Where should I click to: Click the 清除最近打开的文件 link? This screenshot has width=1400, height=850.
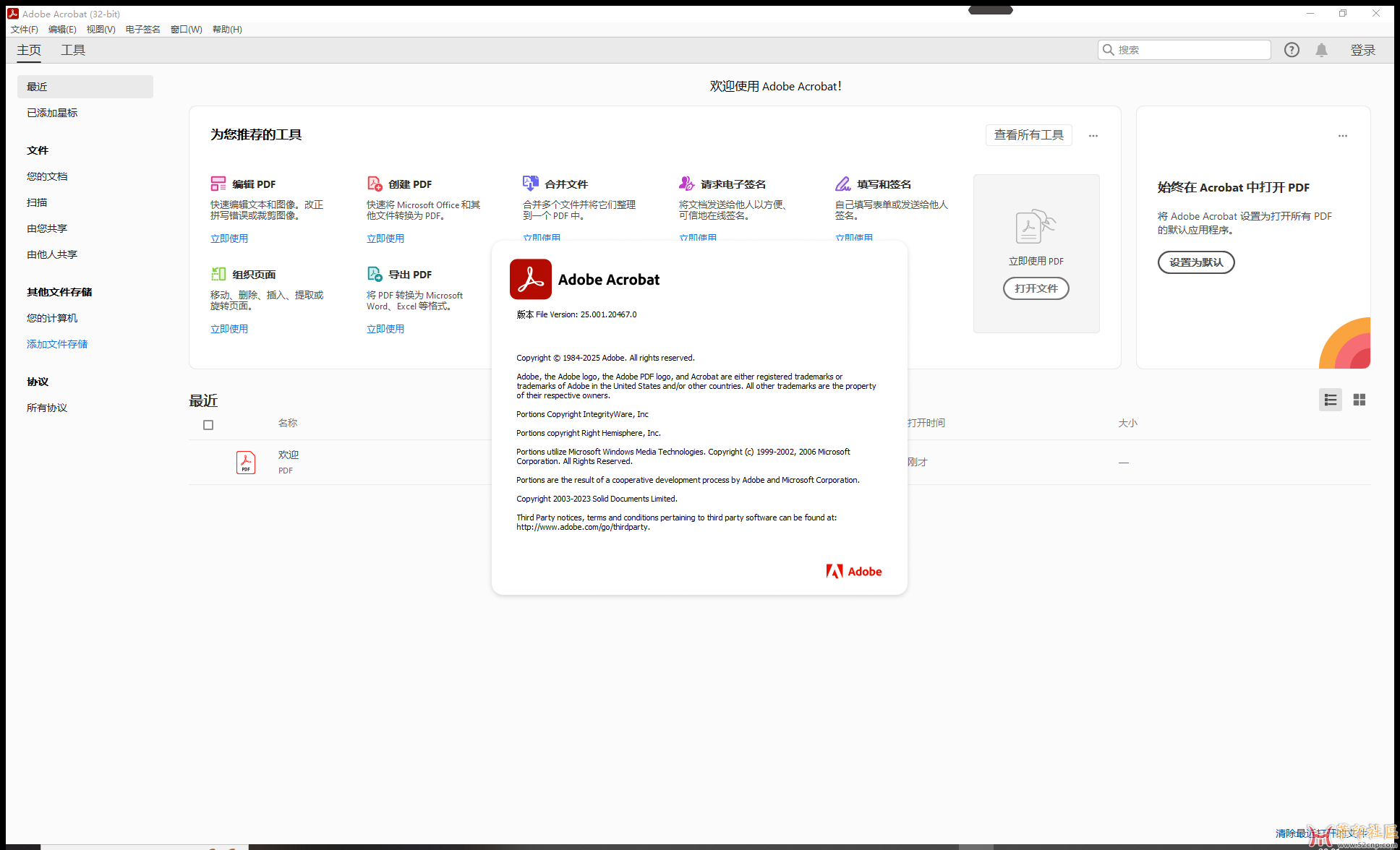pos(1322,833)
